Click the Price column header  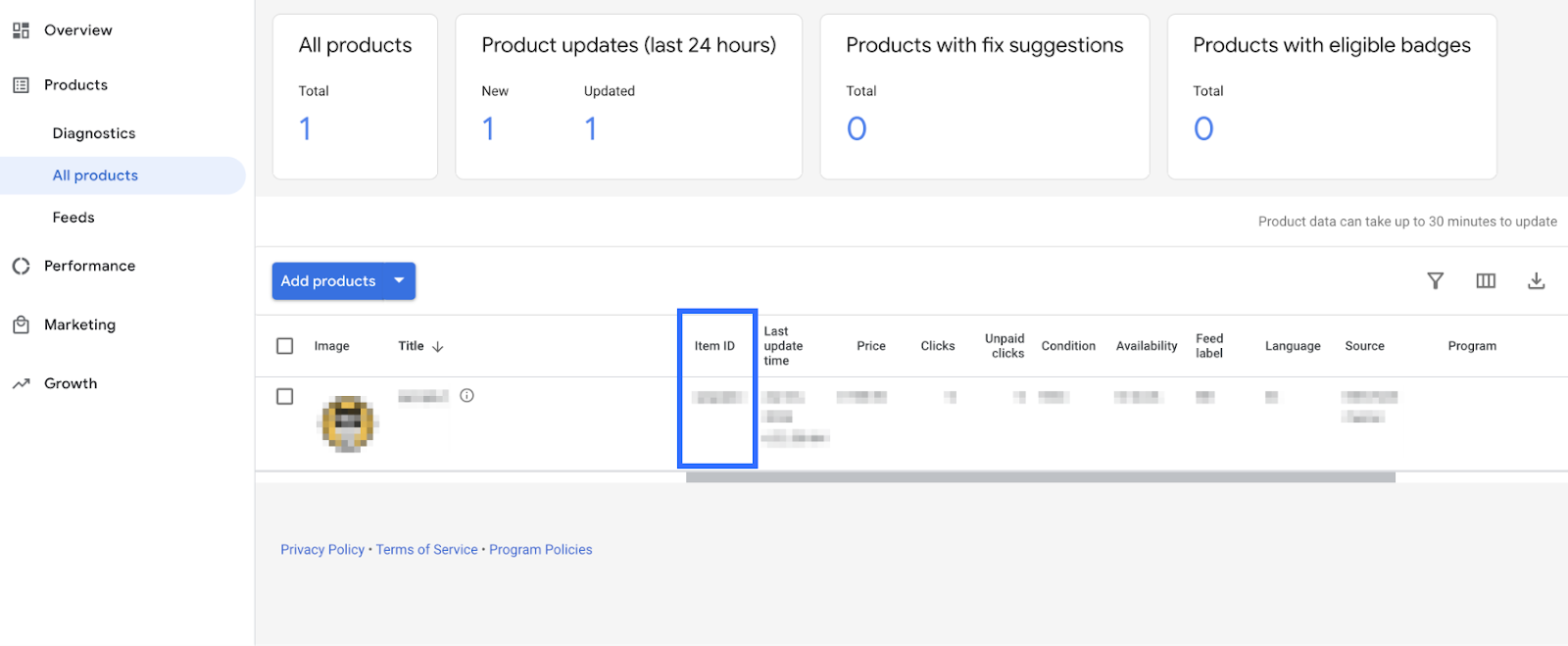871,346
